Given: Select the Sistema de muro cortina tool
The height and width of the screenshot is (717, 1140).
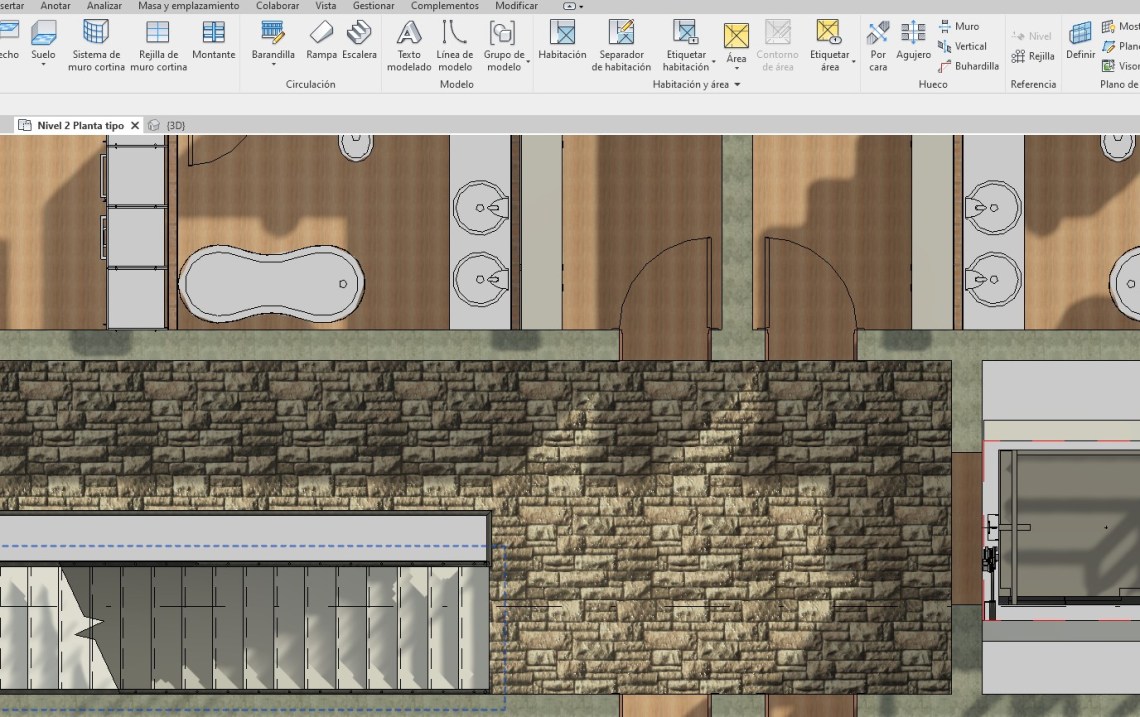Looking at the screenshot, I should coord(96,44).
